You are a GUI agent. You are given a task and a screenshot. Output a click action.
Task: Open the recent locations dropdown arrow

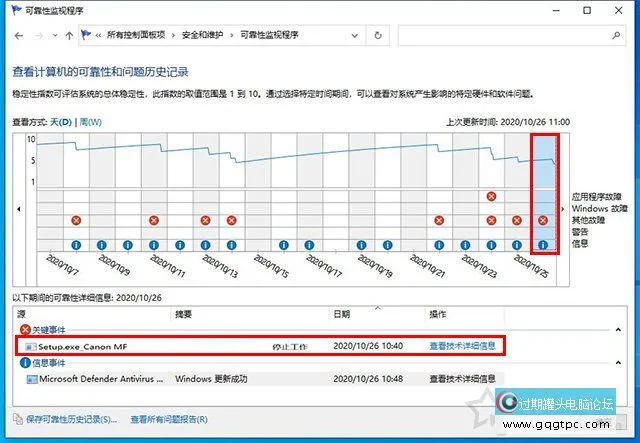pos(55,36)
